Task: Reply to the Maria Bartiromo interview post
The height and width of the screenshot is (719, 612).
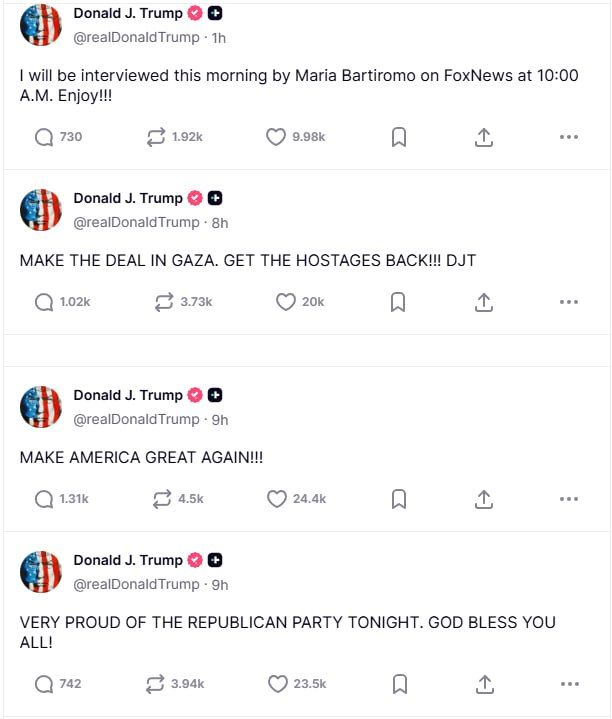Action: coord(44,137)
